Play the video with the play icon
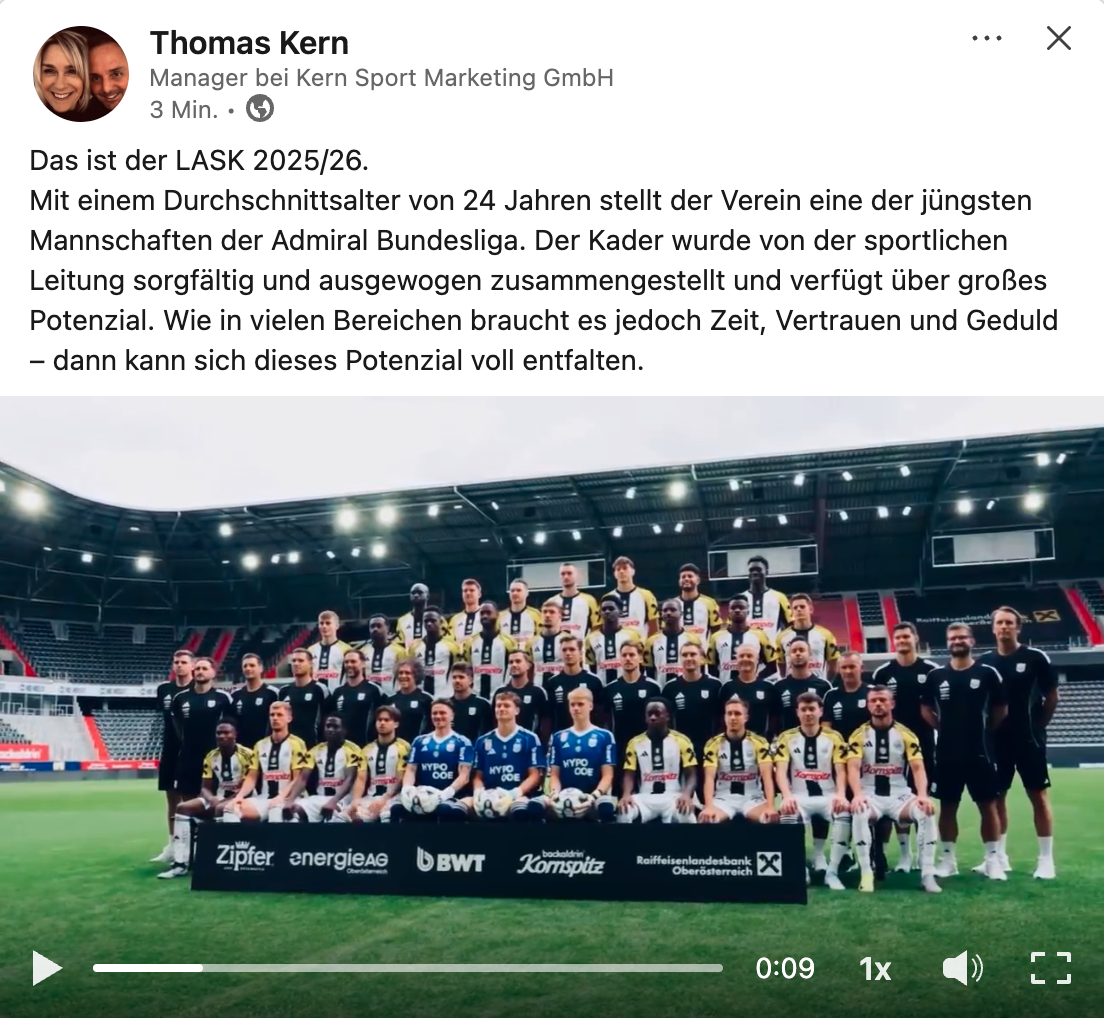 coord(47,969)
